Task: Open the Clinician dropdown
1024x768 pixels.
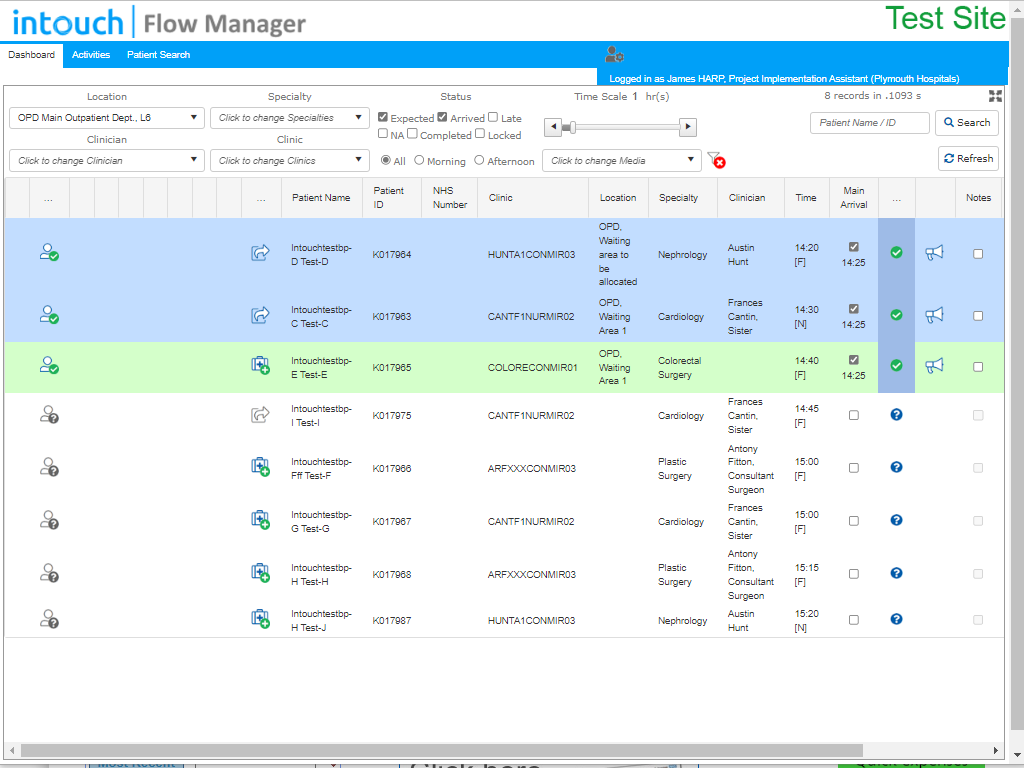Action: point(106,161)
